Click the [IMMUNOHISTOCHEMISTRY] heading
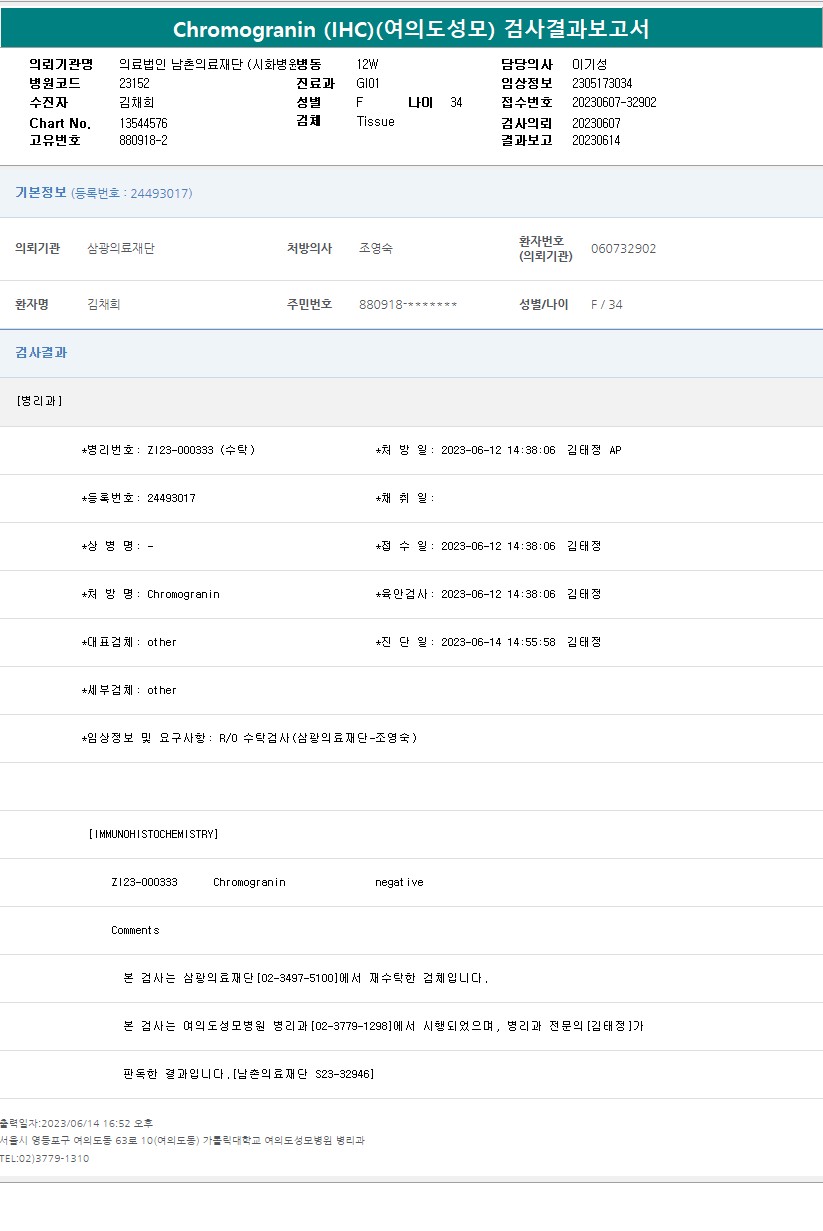The height and width of the screenshot is (1231, 823). pyautogui.click(x=153, y=834)
